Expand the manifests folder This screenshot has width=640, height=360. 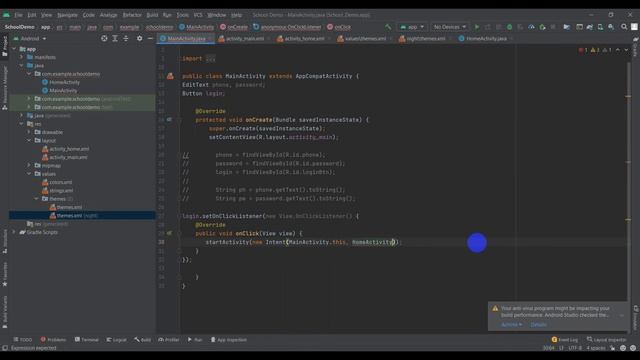(22, 57)
